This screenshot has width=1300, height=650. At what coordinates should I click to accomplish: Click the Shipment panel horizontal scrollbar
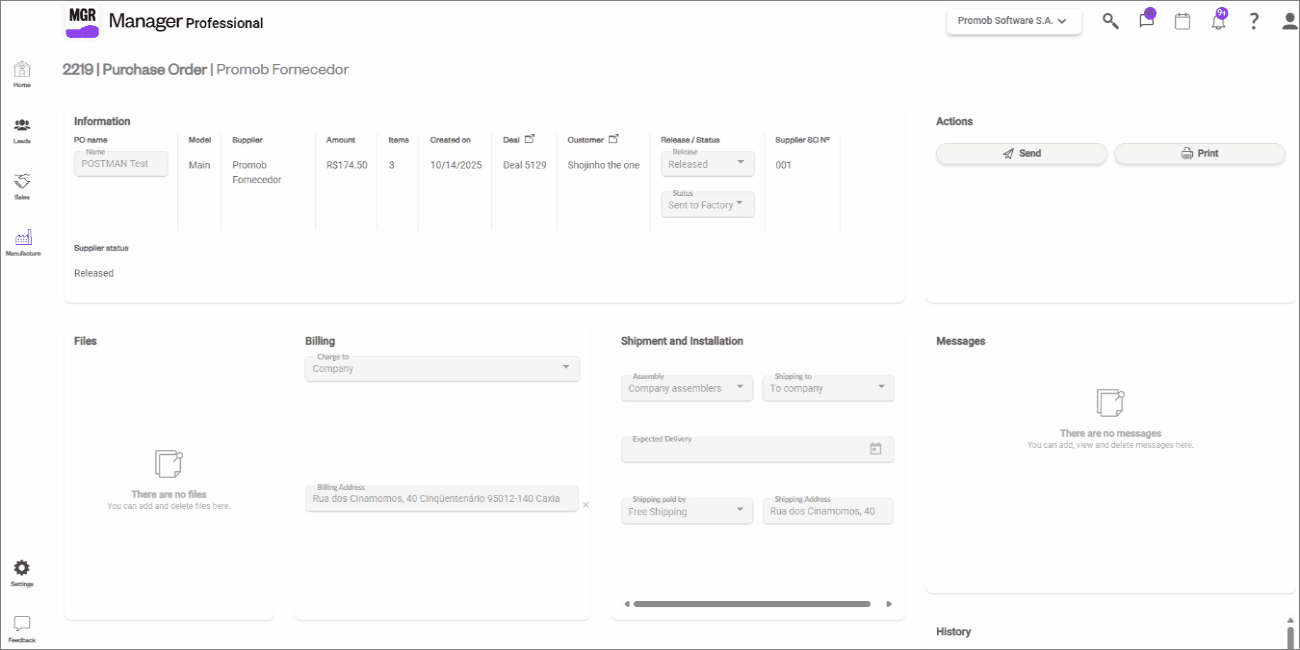click(751, 604)
